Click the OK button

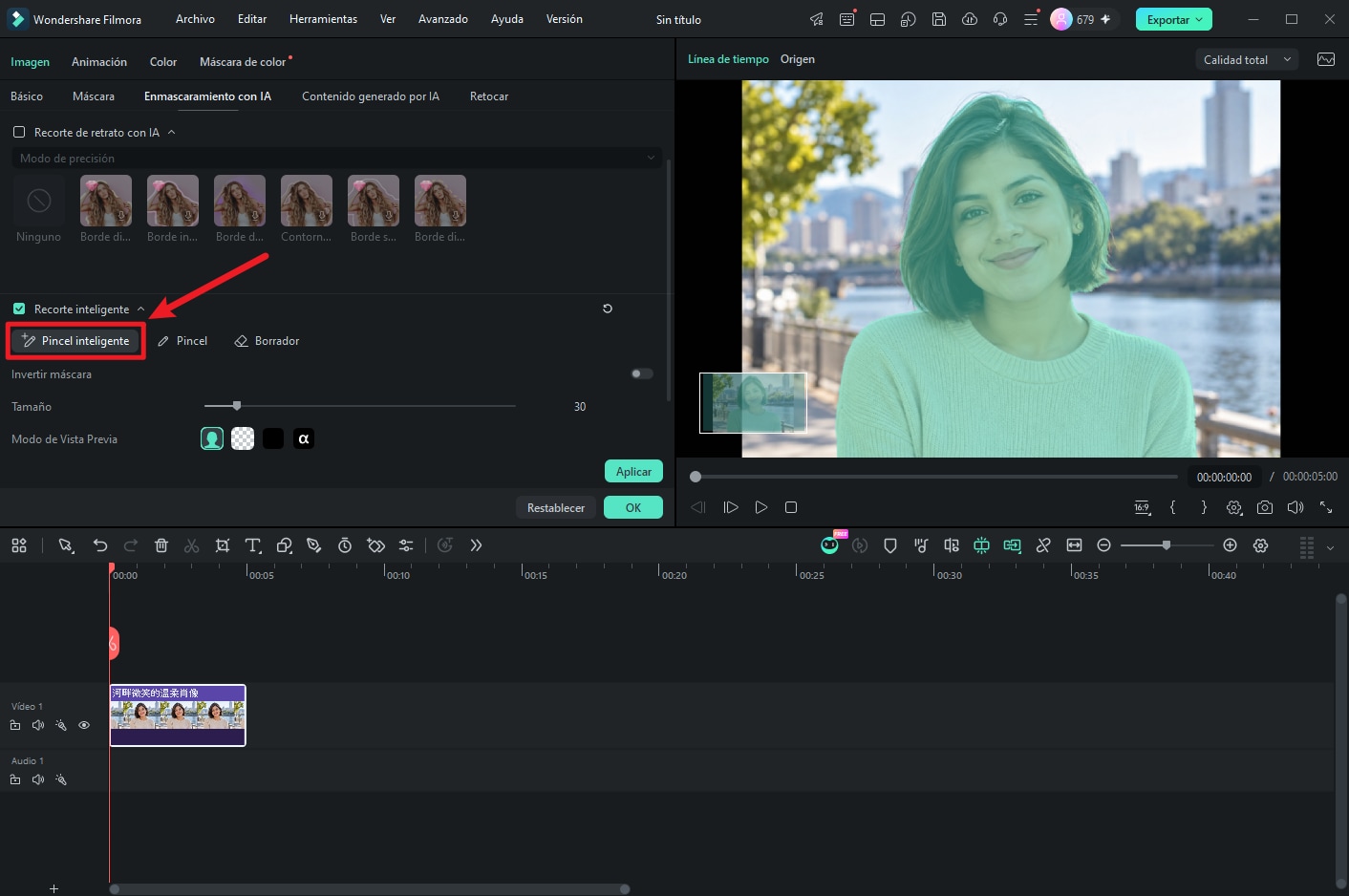633,507
